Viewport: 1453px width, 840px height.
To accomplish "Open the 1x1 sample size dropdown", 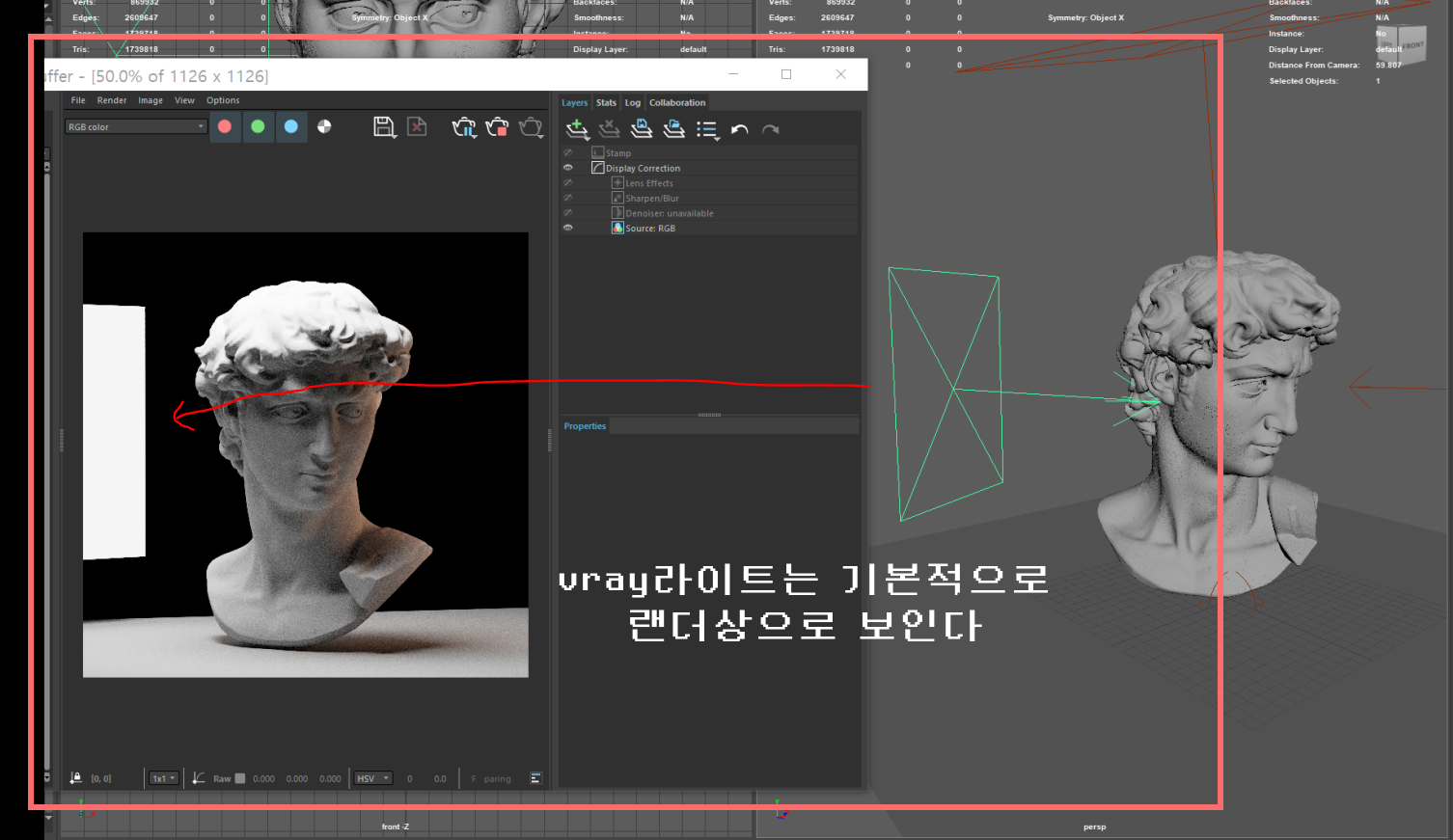I will coord(163,778).
